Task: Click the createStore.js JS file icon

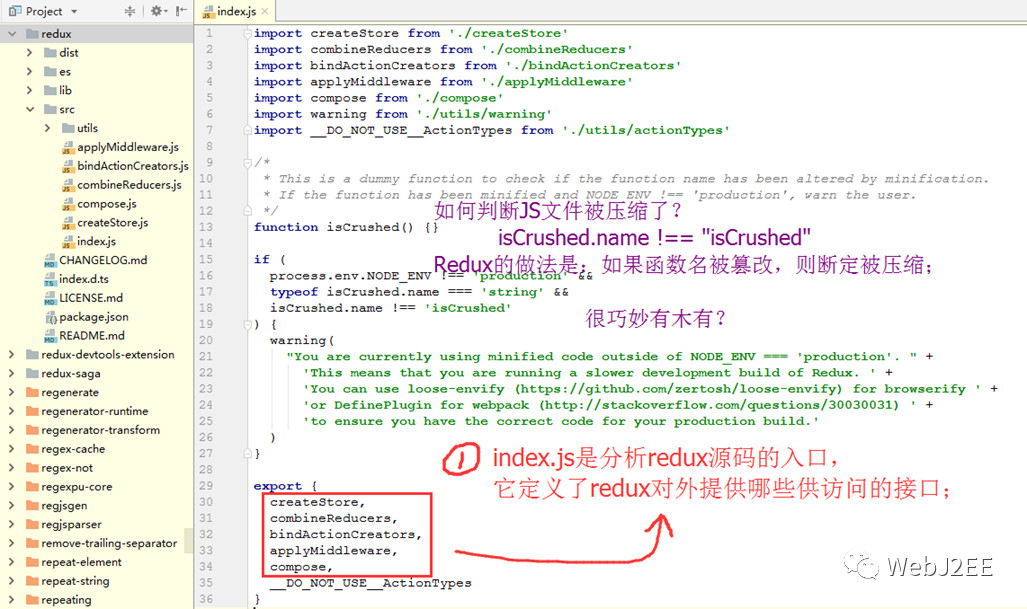Action: click(x=68, y=223)
